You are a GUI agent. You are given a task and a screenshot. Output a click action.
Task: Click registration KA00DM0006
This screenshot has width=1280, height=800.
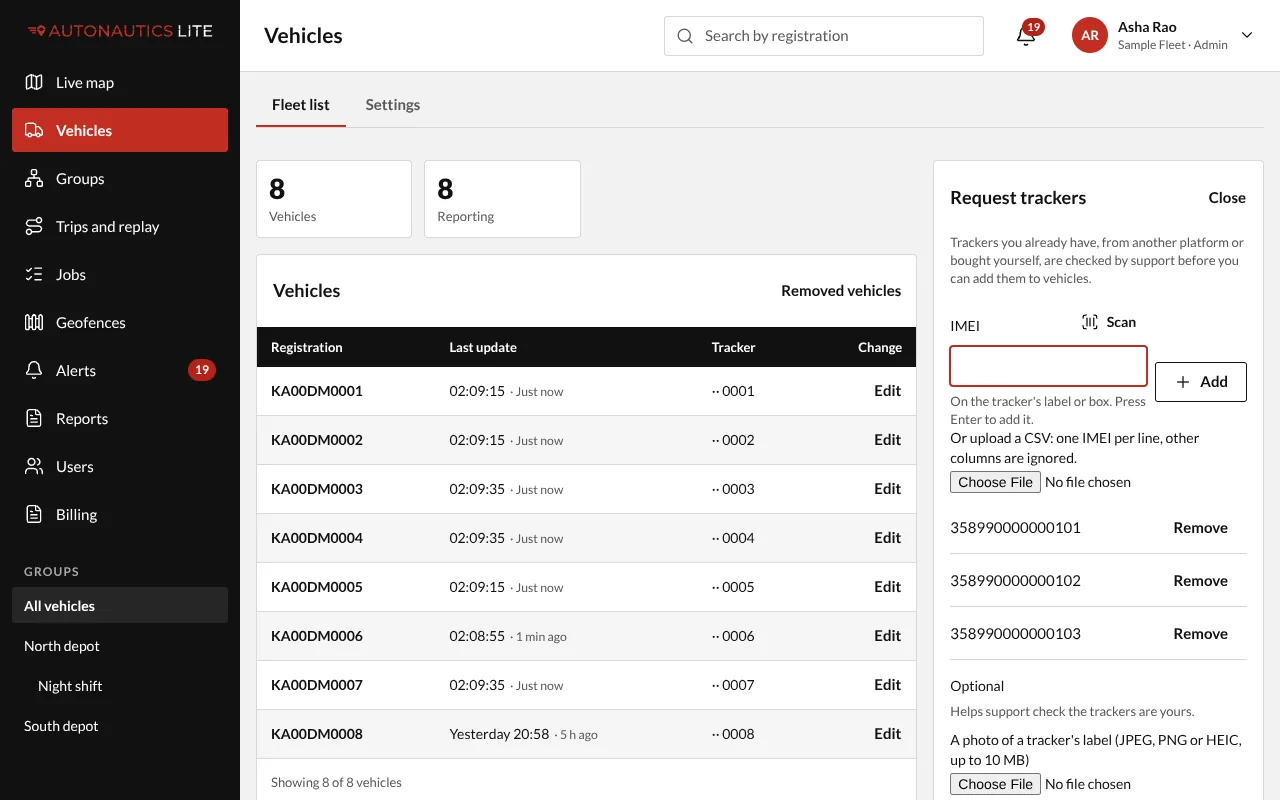(317, 636)
